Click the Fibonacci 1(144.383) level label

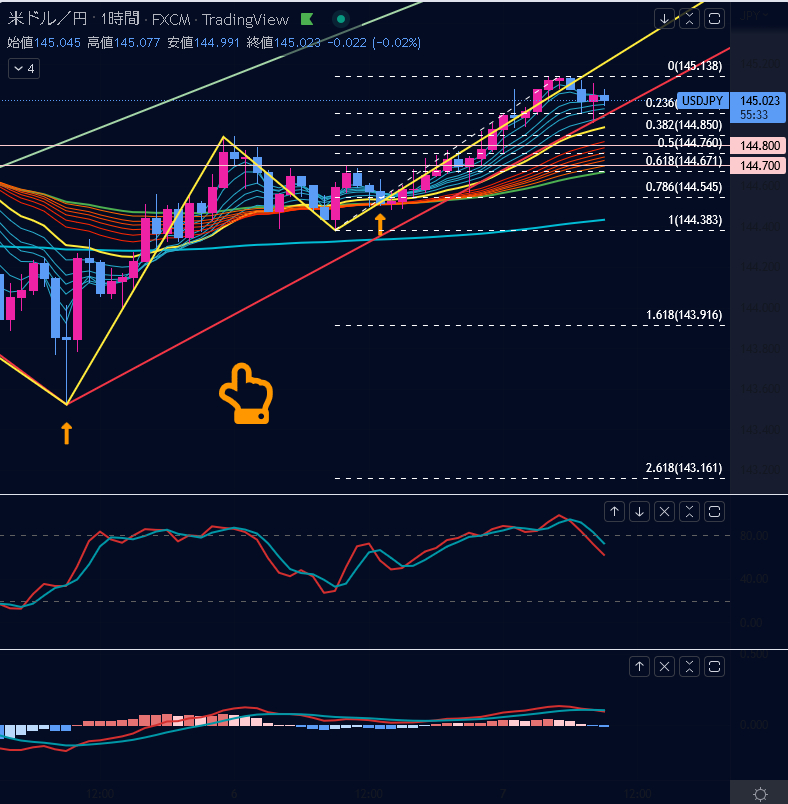tap(695, 220)
